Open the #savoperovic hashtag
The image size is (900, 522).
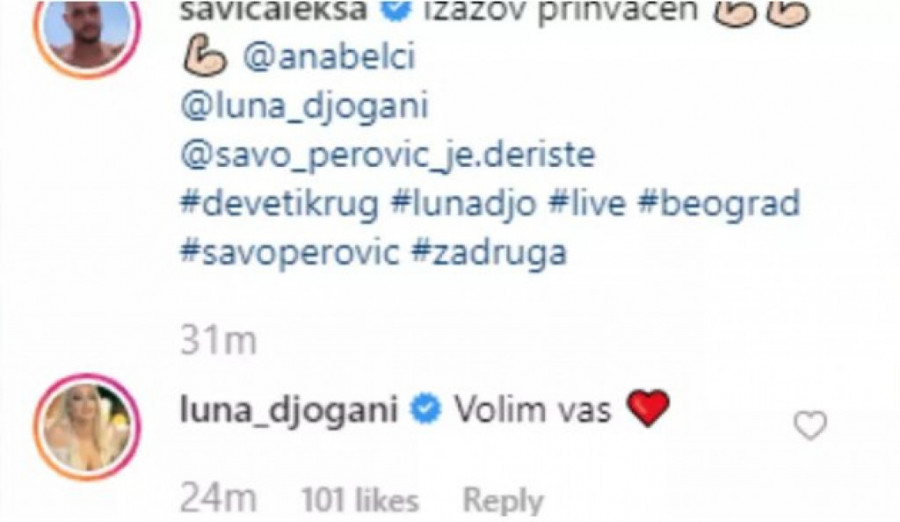point(289,253)
